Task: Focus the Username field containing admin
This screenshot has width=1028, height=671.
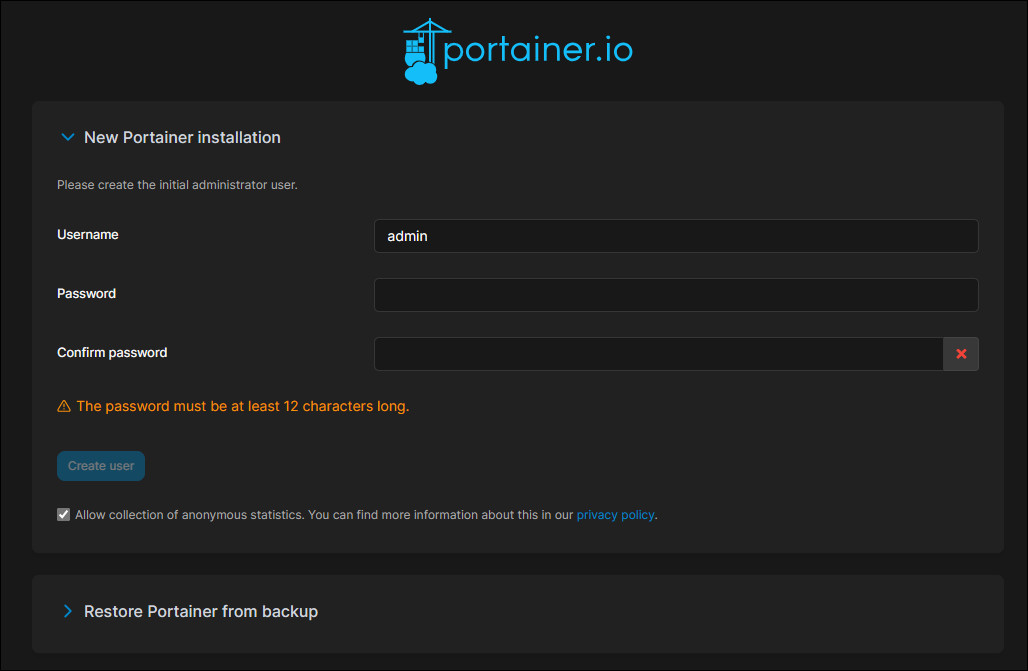Action: pos(676,236)
